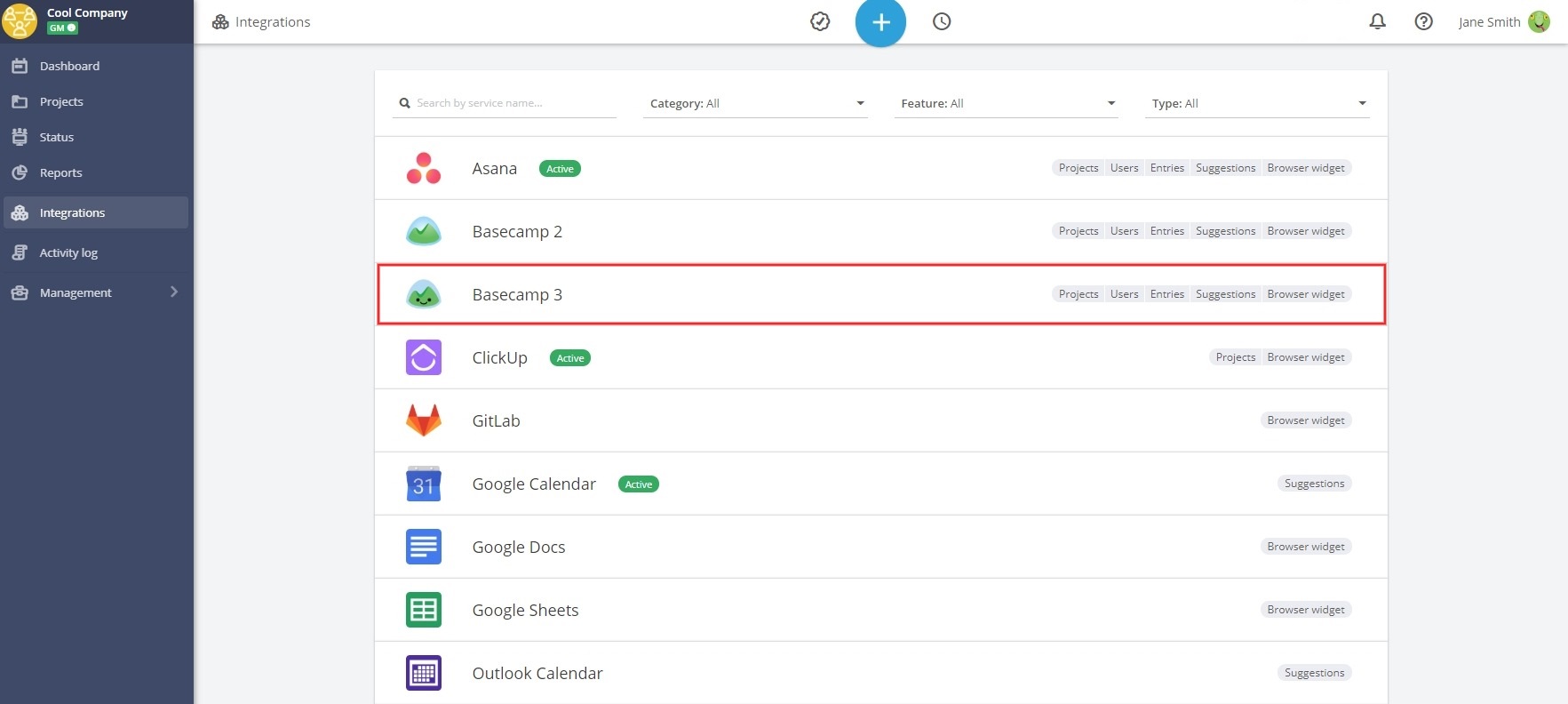Screen dimensions: 1568x704
Task: Click the Activity log icon
Action: [x=20, y=252]
